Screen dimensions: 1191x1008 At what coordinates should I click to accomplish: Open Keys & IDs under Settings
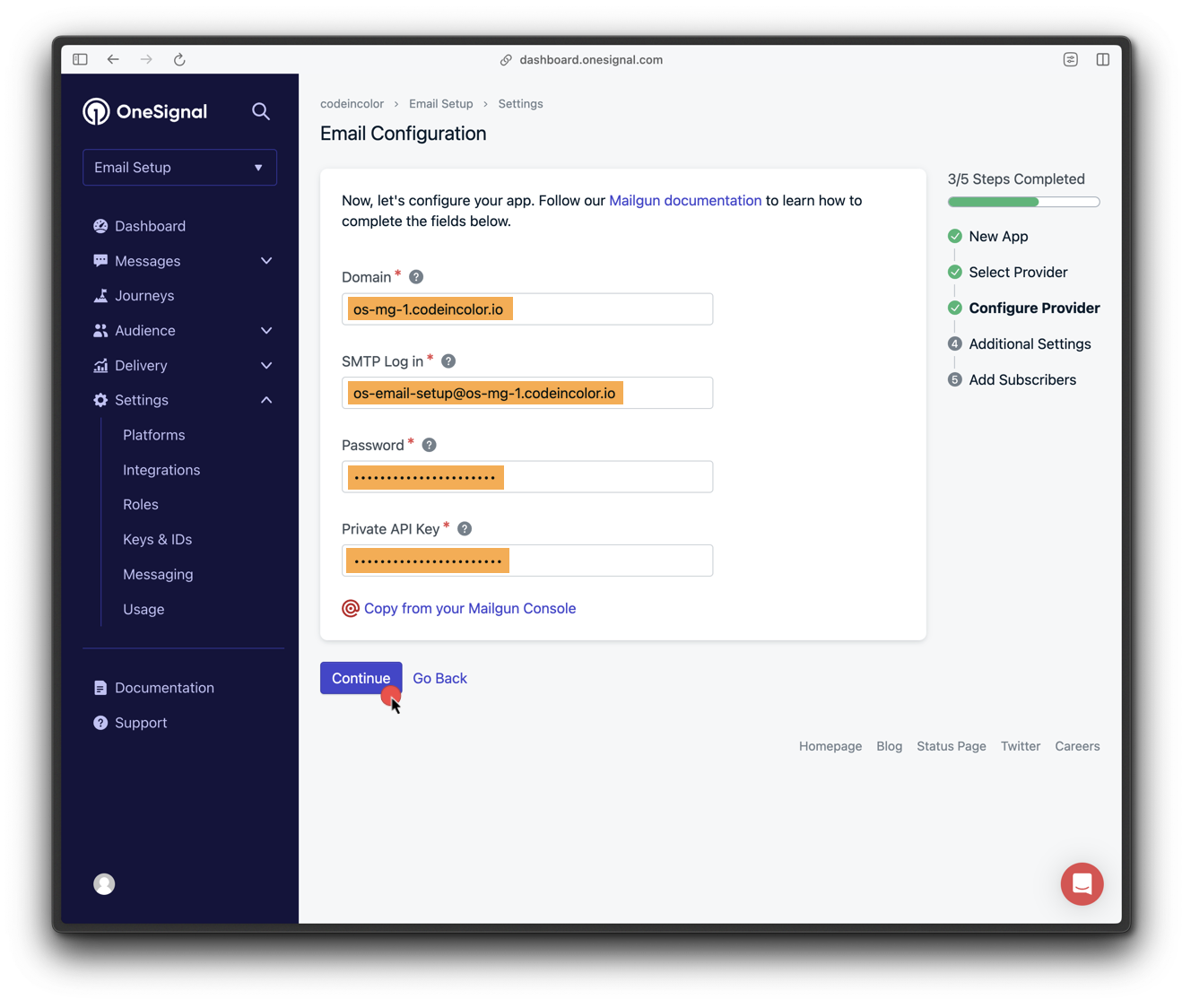coord(158,540)
